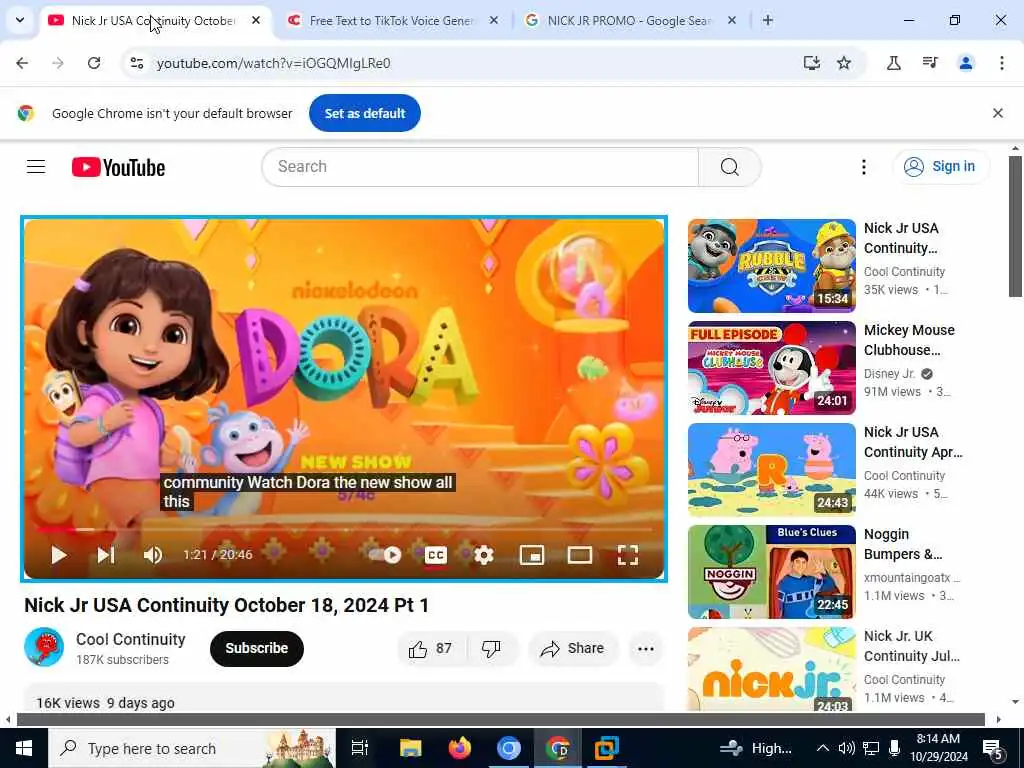Open media controls icon in toolbar
The height and width of the screenshot is (768, 1024).
[930, 63]
